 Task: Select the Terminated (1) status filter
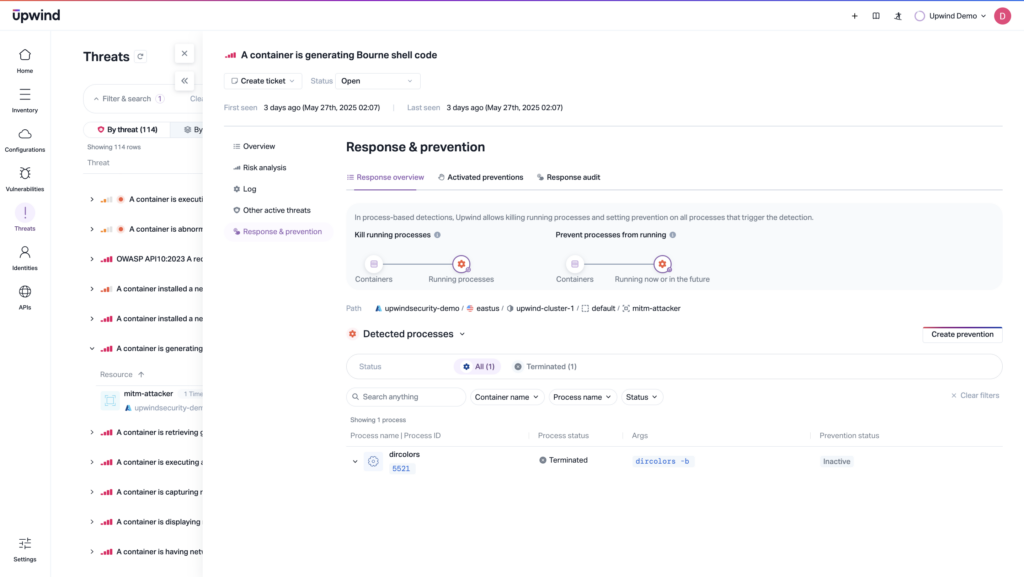[x=545, y=367]
